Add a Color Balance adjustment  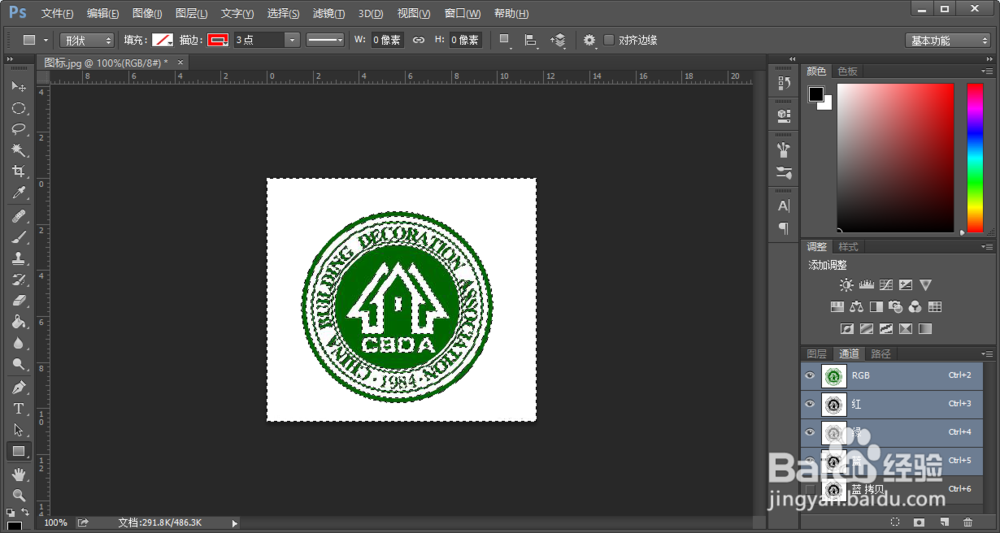(x=857, y=307)
